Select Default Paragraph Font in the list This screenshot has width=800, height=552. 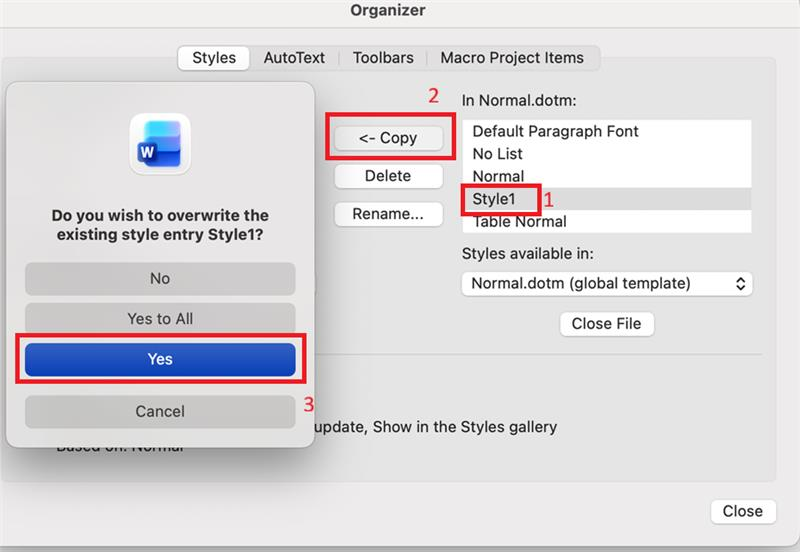[x=607, y=131]
